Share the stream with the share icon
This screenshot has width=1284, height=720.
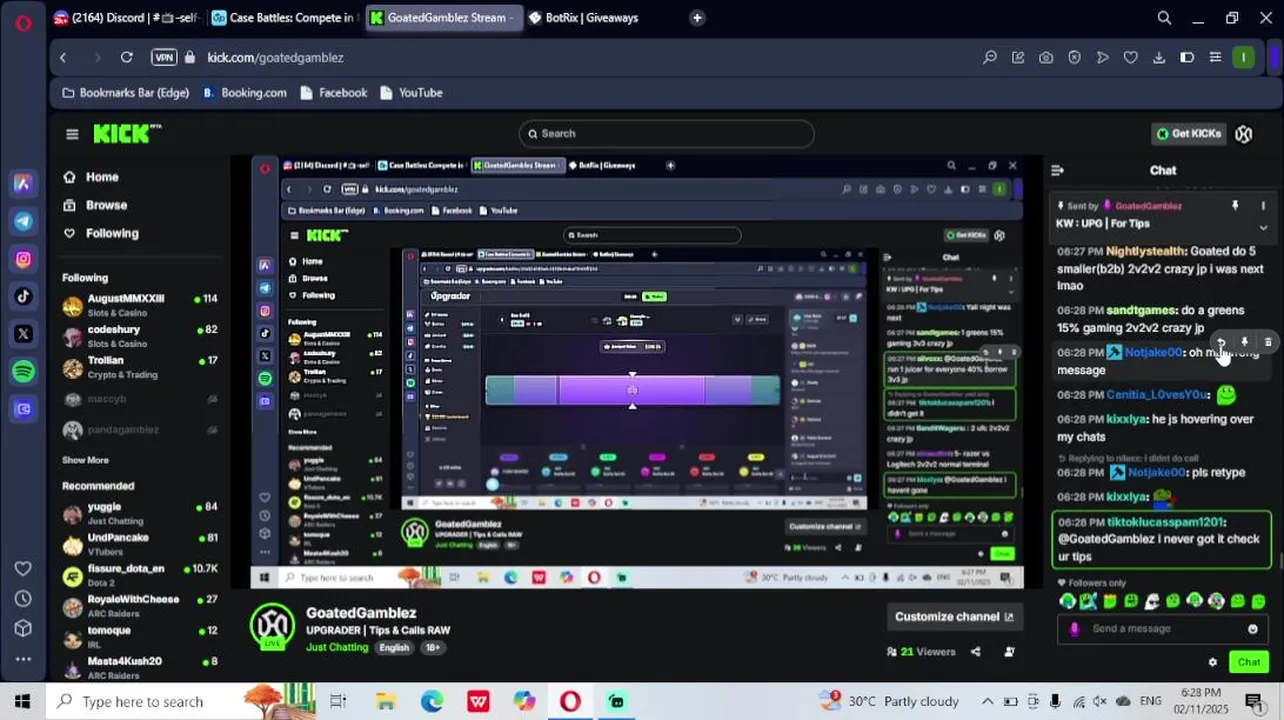pyautogui.click(x=975, y=652)
